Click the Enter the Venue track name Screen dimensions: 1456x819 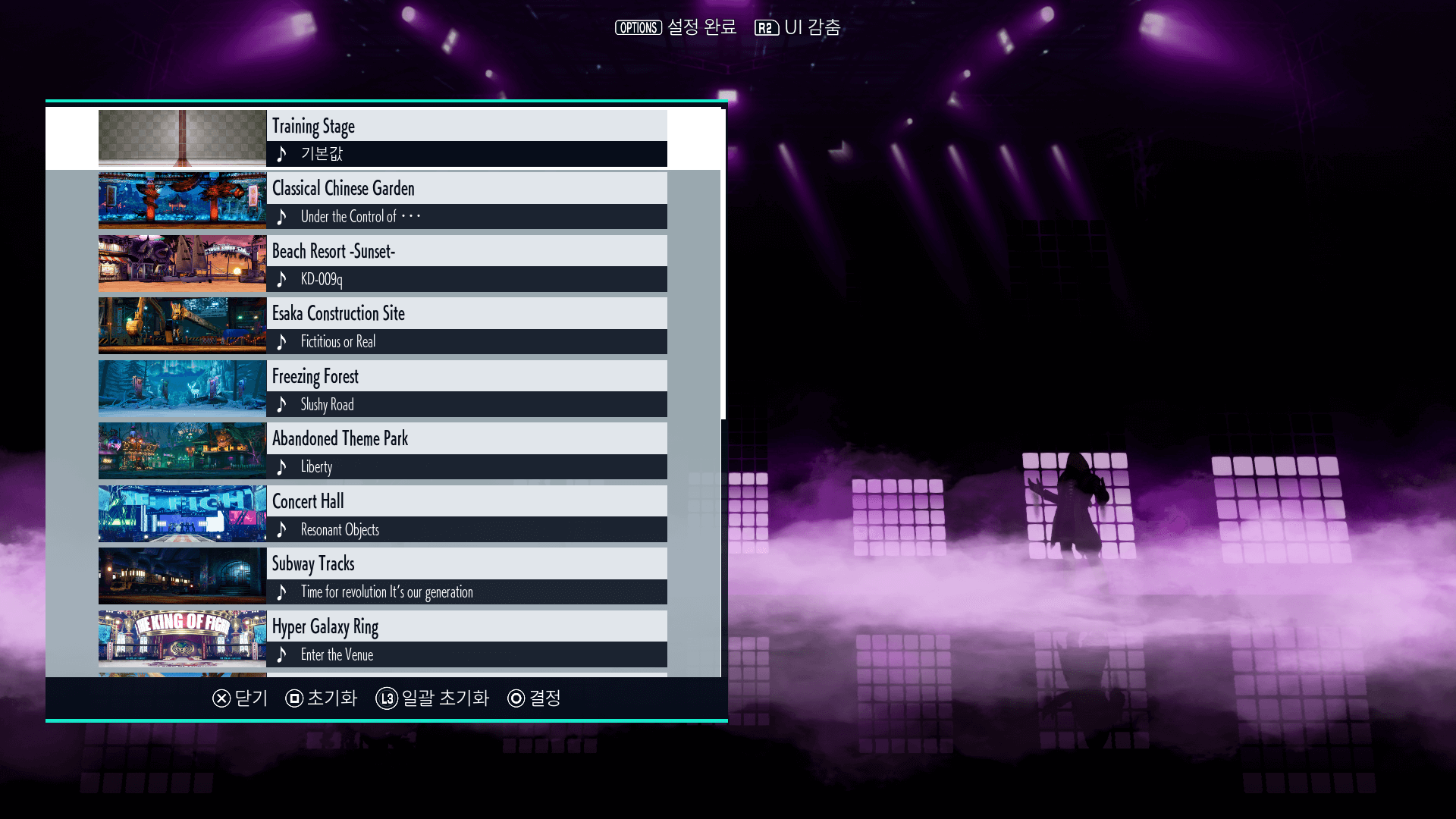click(x=337, y=654)
